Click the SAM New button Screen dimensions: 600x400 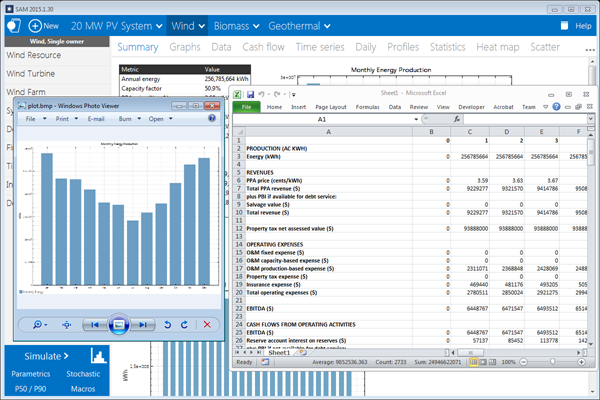[42, 25]
